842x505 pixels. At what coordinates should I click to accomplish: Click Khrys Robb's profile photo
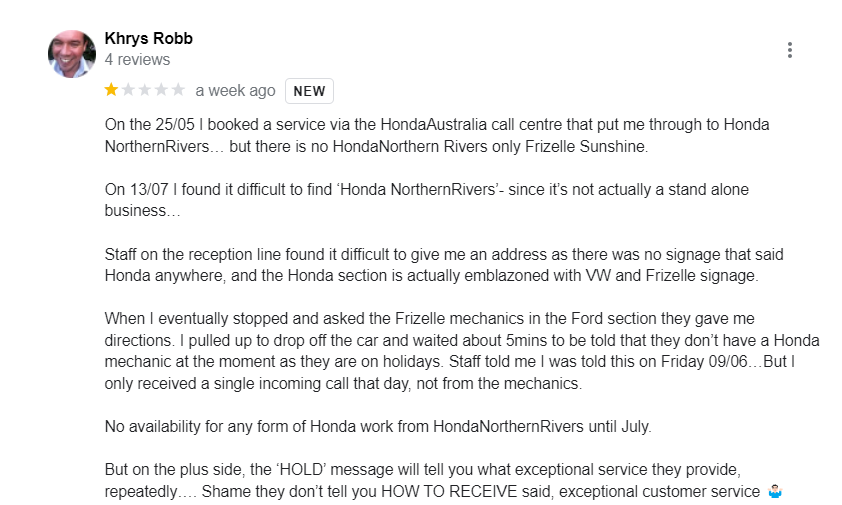click(x=72, y=54)
